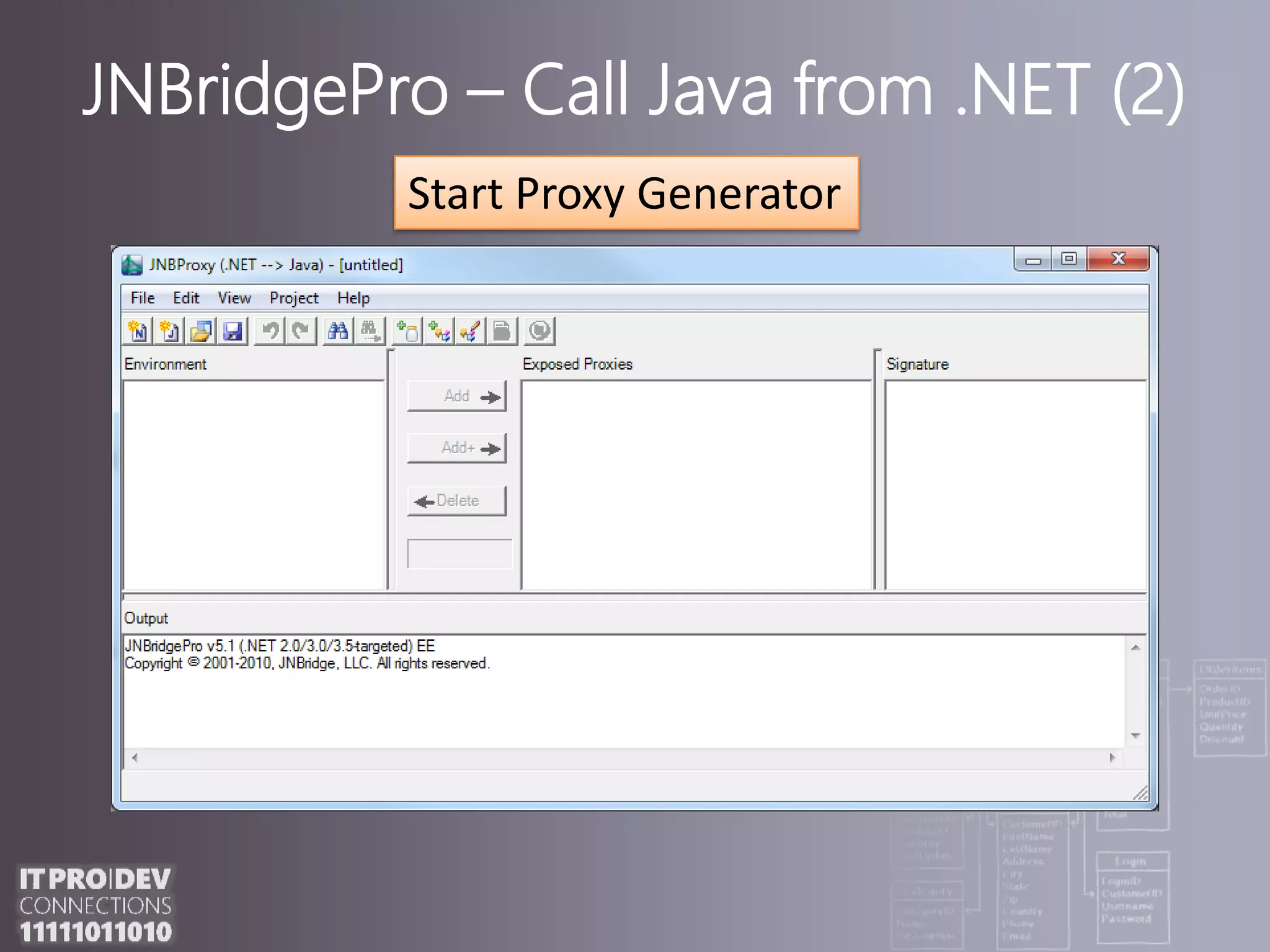
Task: Click the JNBridgePro v5.1 output line
Action: [280, 646]
